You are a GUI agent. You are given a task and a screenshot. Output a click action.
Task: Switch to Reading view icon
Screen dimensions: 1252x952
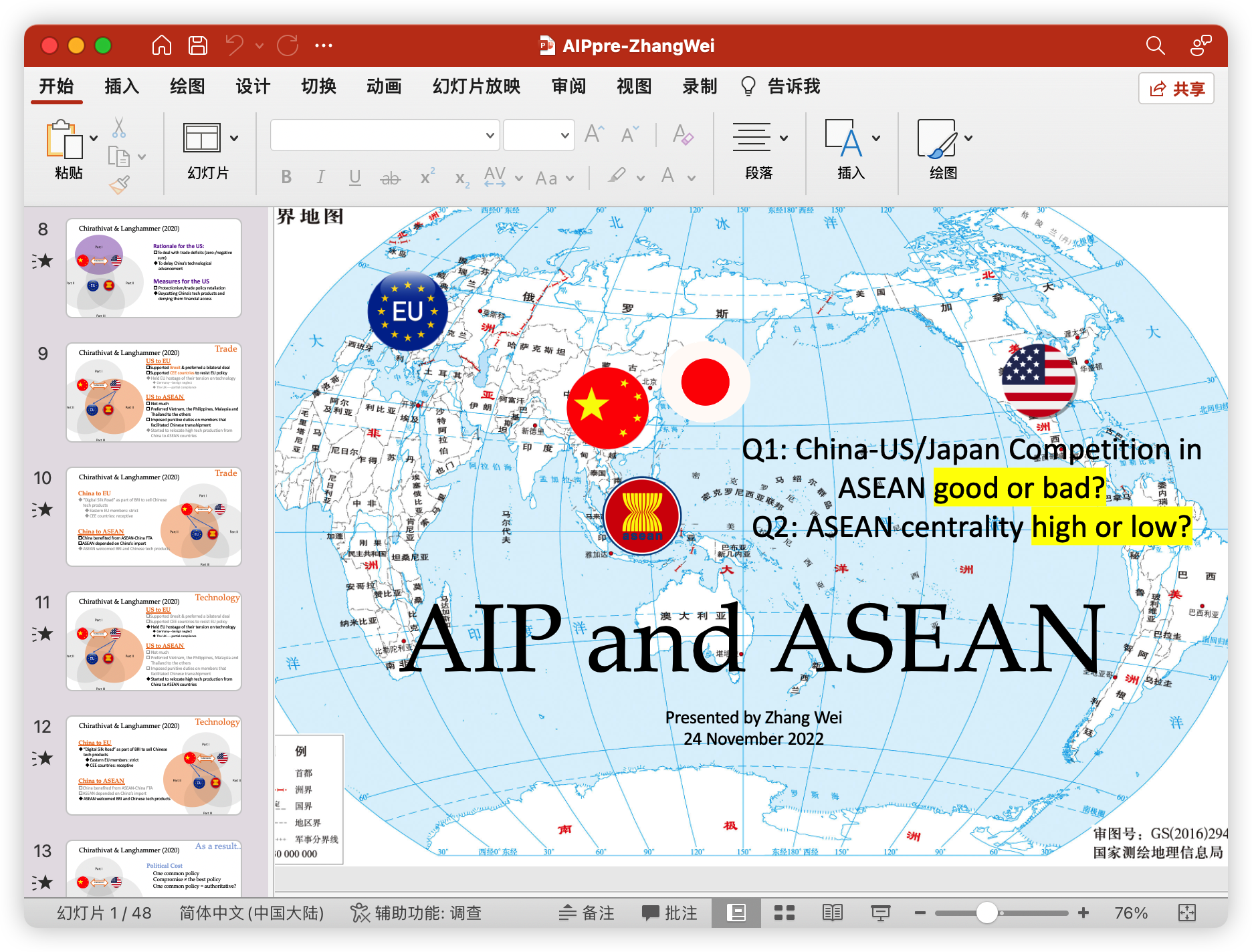833,913
